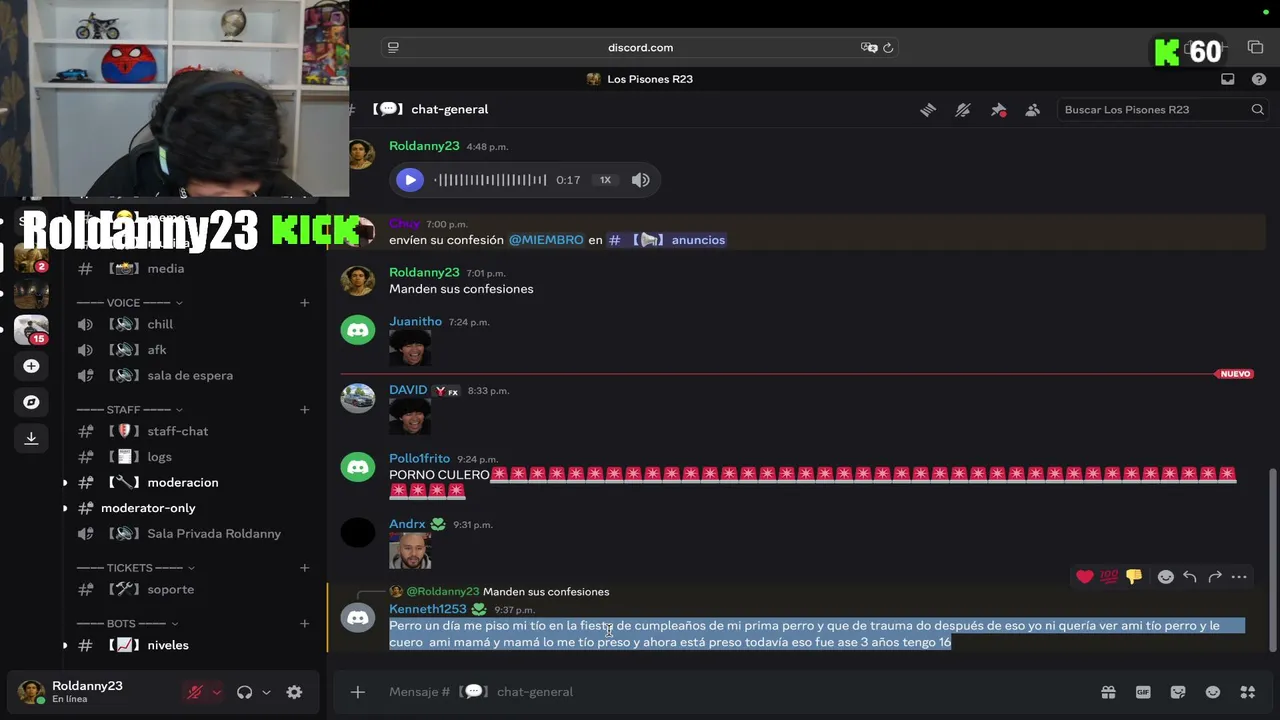Viewport: 1280px width, 720px height.
Task: Open pinned messages
Action: (998, 110)
